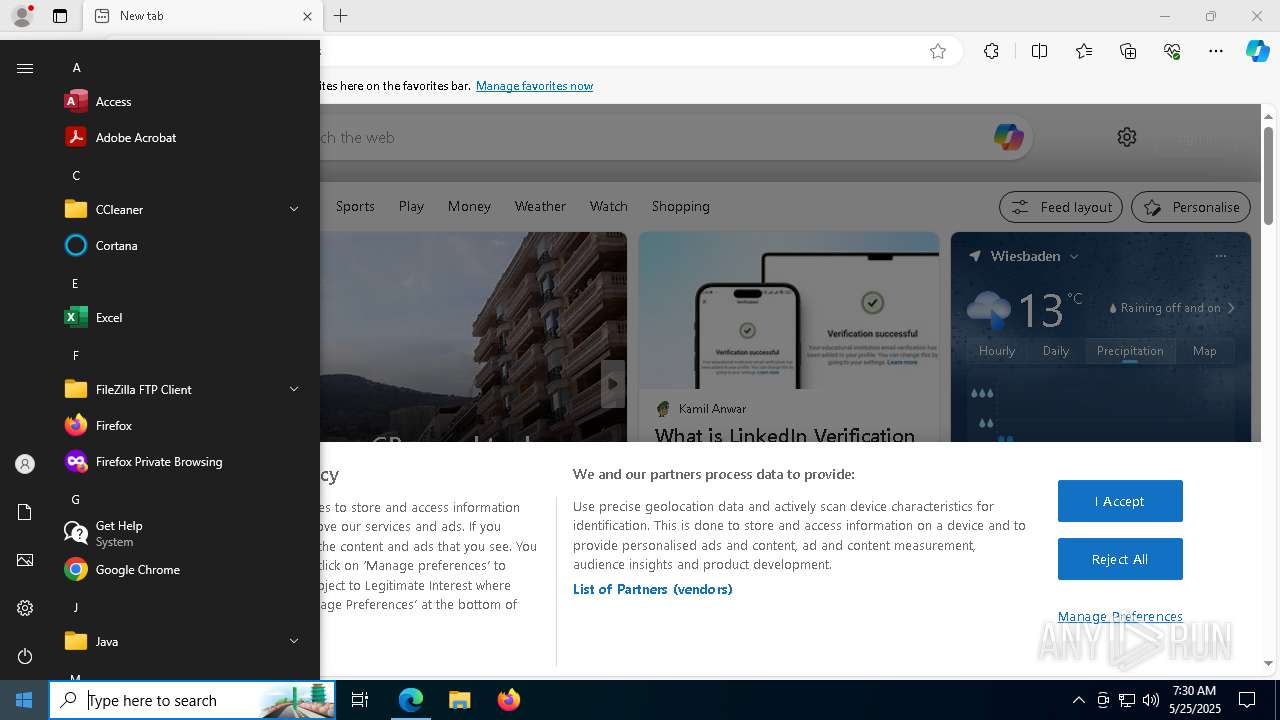Select the Watch feed tab
Viewport: 1280px width, 720px height.
608,206
